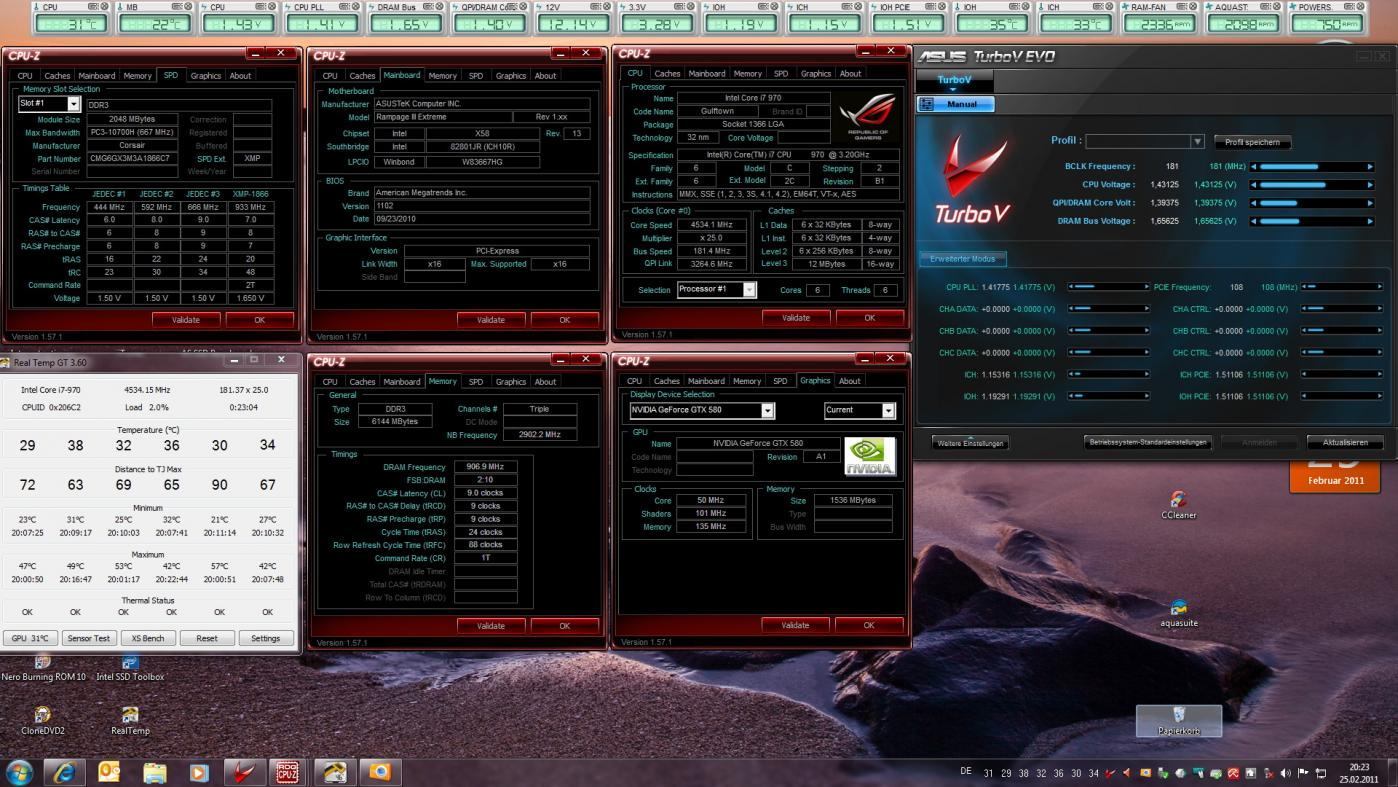The image size is (1398, 787).
Task: Click XS Bench in Real Temp
Action: tap(148, 638)
